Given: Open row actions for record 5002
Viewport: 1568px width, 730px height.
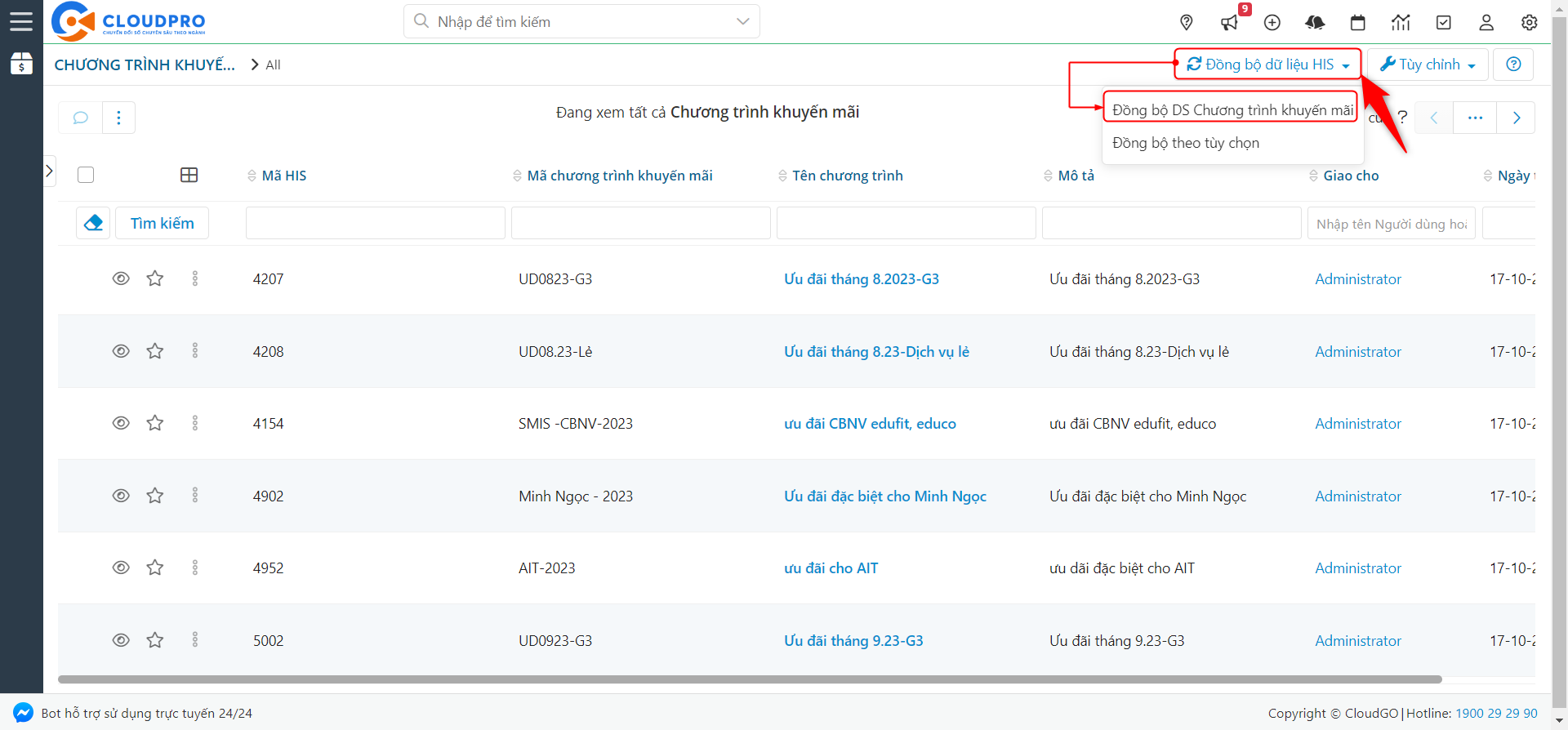Looking at the screenshot, I should (x=195, y=640).
